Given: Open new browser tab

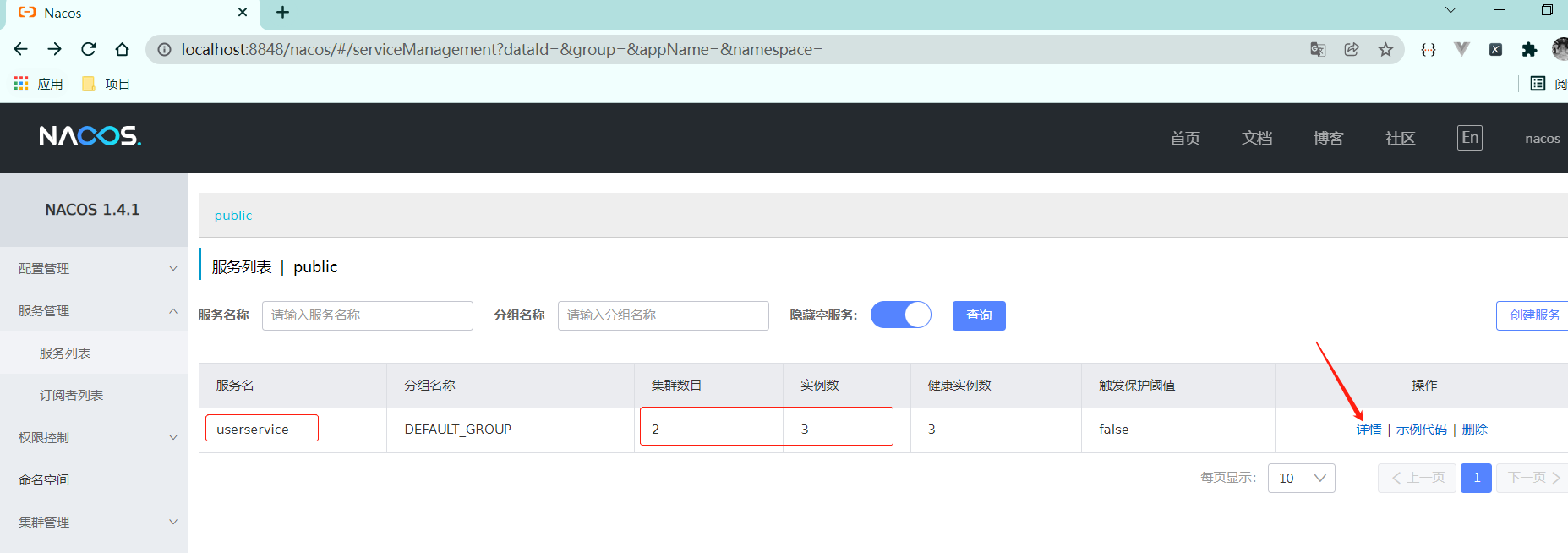Looking at the screenshot, I should pyautogui.click(x=283, y=12).
